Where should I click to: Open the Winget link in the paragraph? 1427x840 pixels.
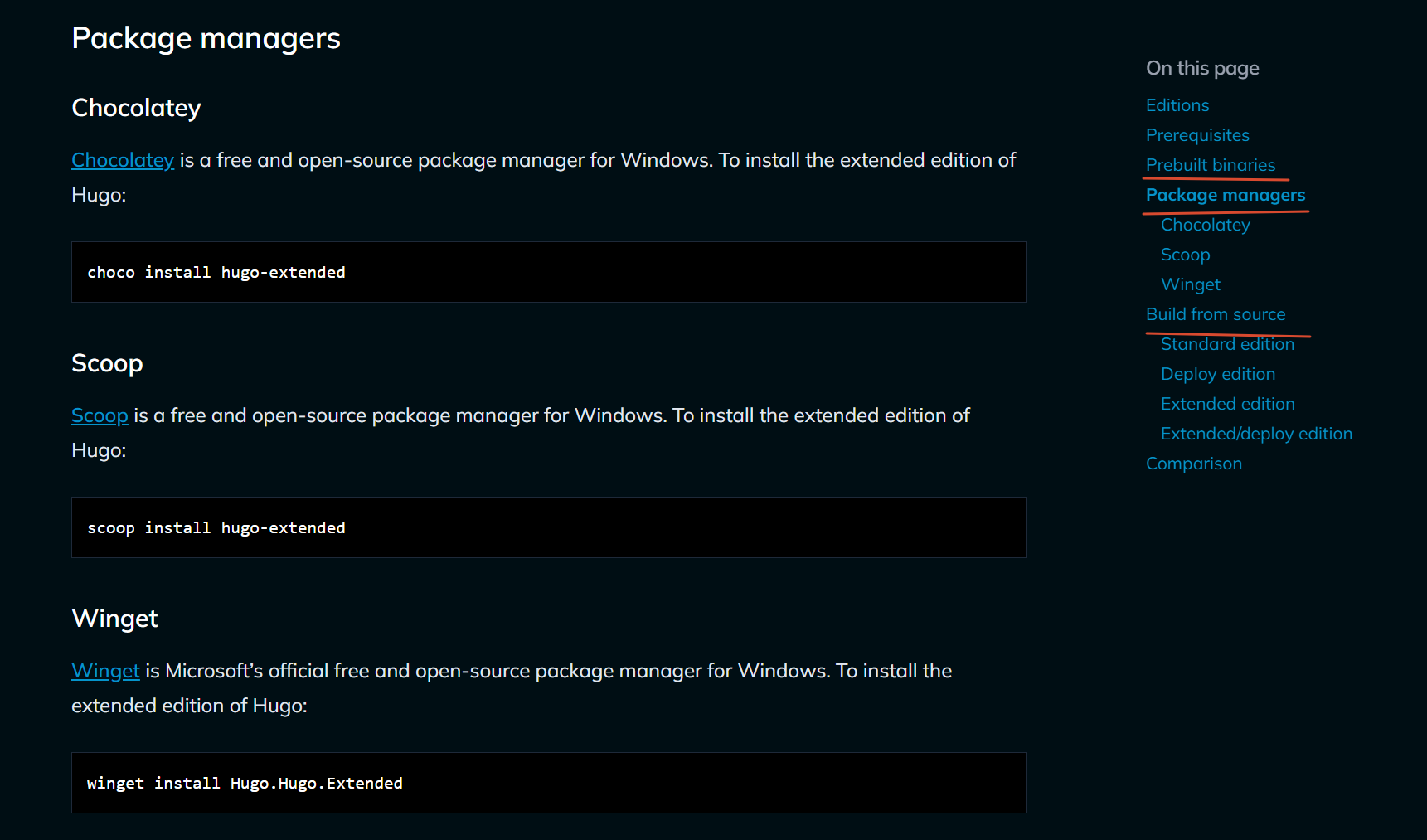(x=105, y=671)
